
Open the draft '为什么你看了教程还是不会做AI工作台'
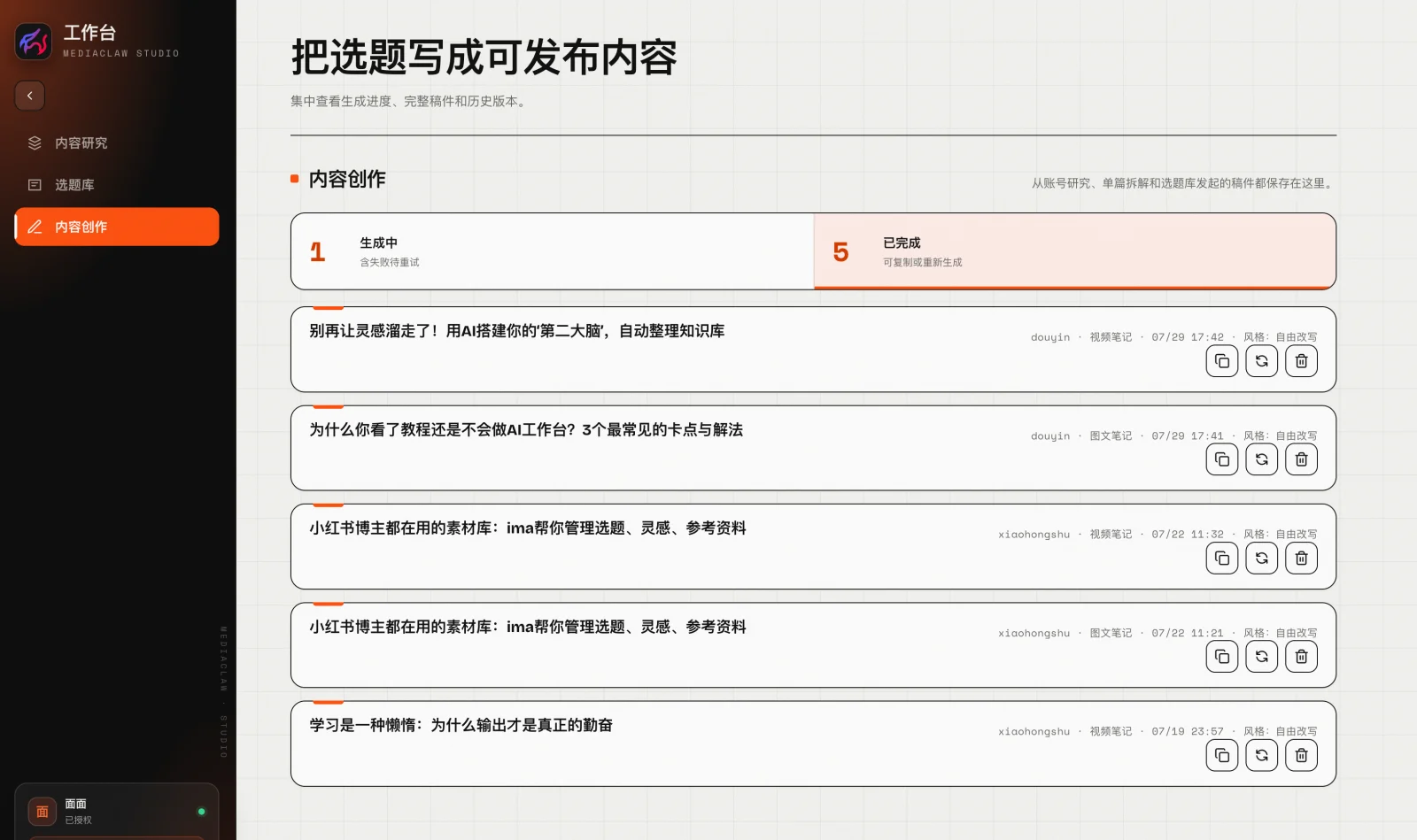526,430
